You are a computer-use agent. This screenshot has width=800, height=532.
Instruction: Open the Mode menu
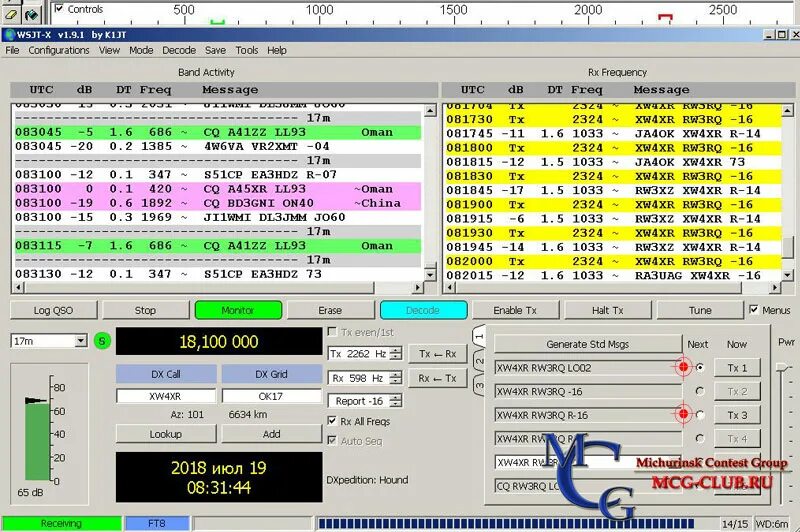[141, 50]
